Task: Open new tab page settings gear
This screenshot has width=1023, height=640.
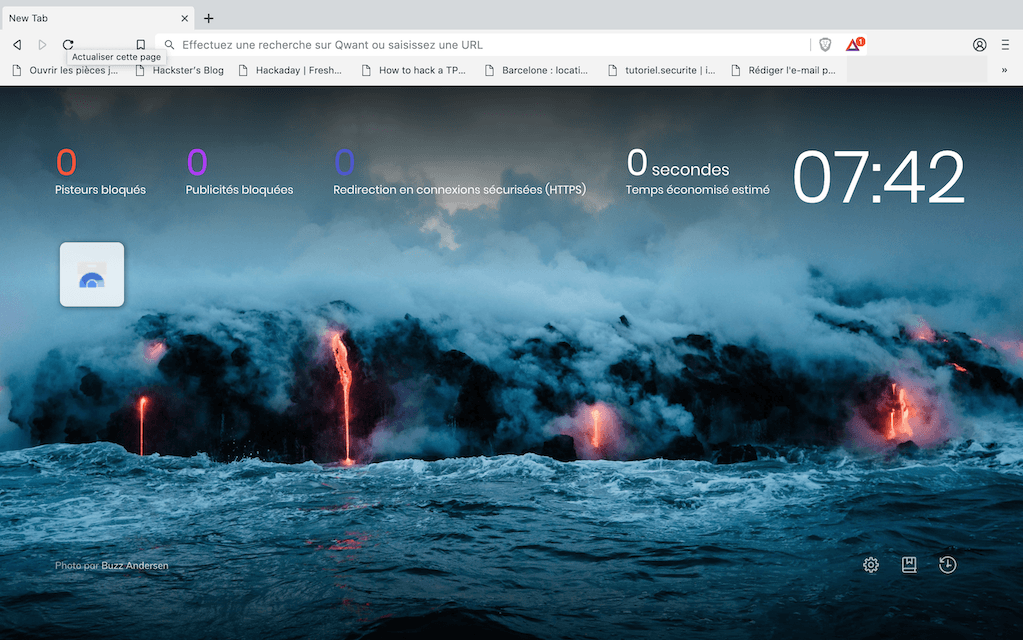Action: point(871,565)
